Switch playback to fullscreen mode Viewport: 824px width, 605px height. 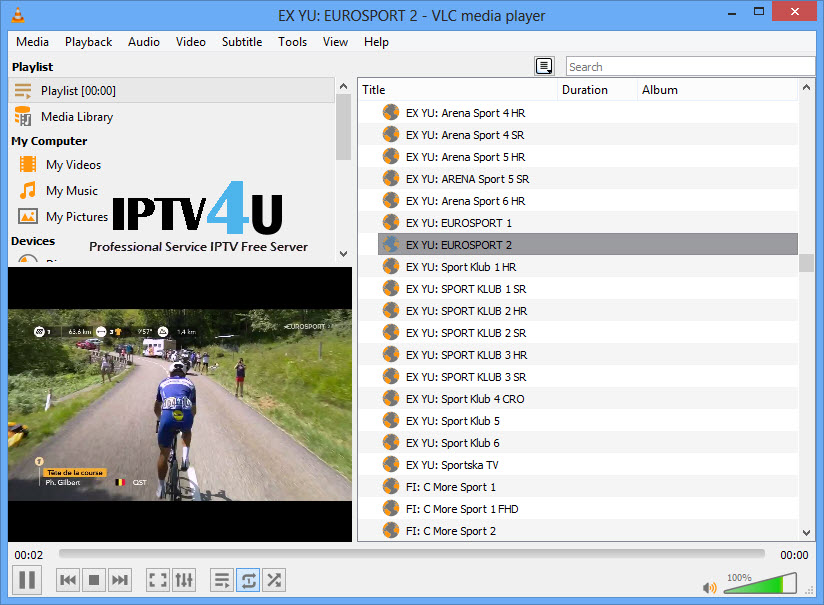157,579
